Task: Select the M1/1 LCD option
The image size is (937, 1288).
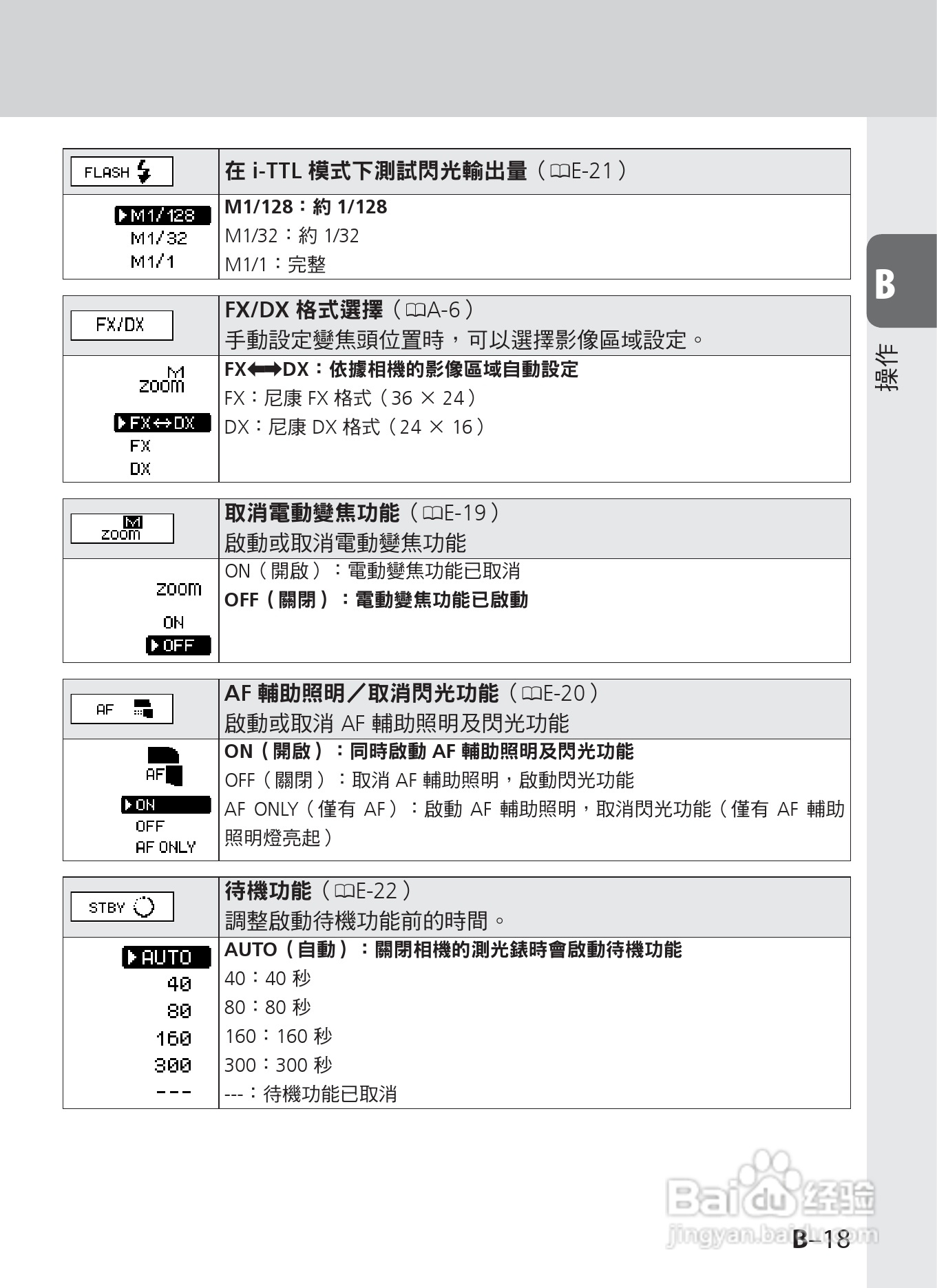Action: point(153,262)
